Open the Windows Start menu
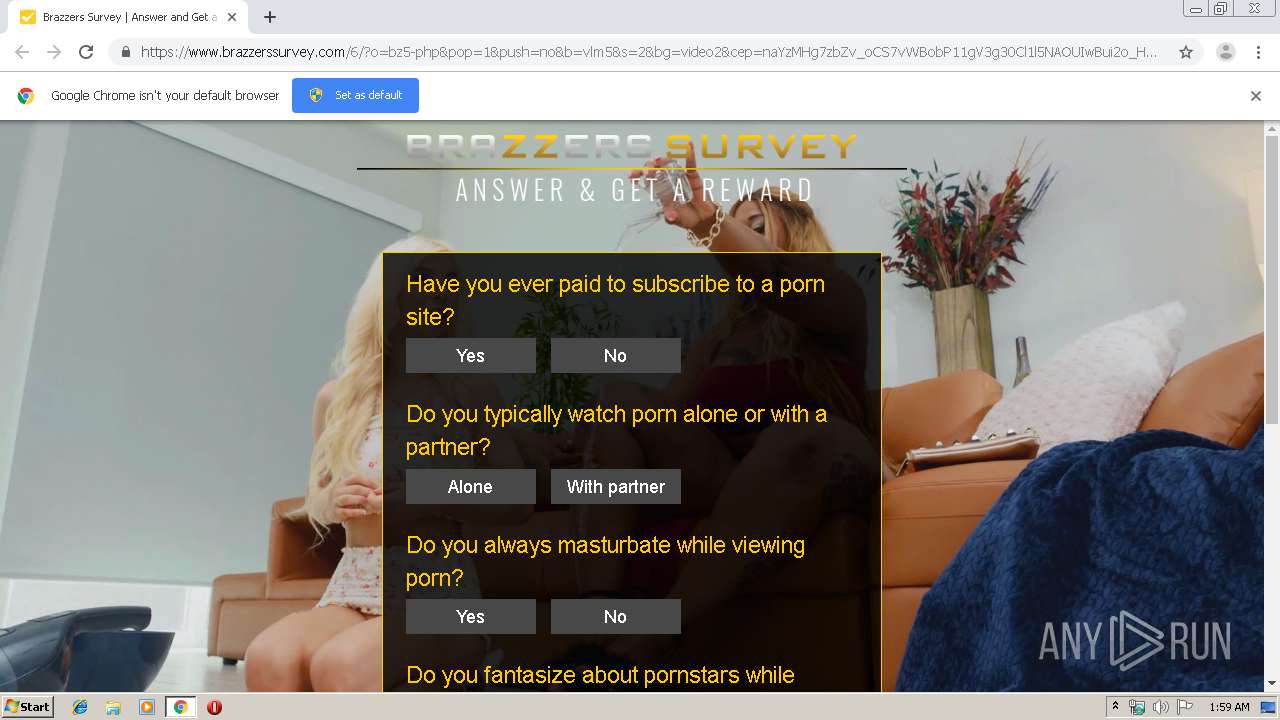 tap(27, 707)
